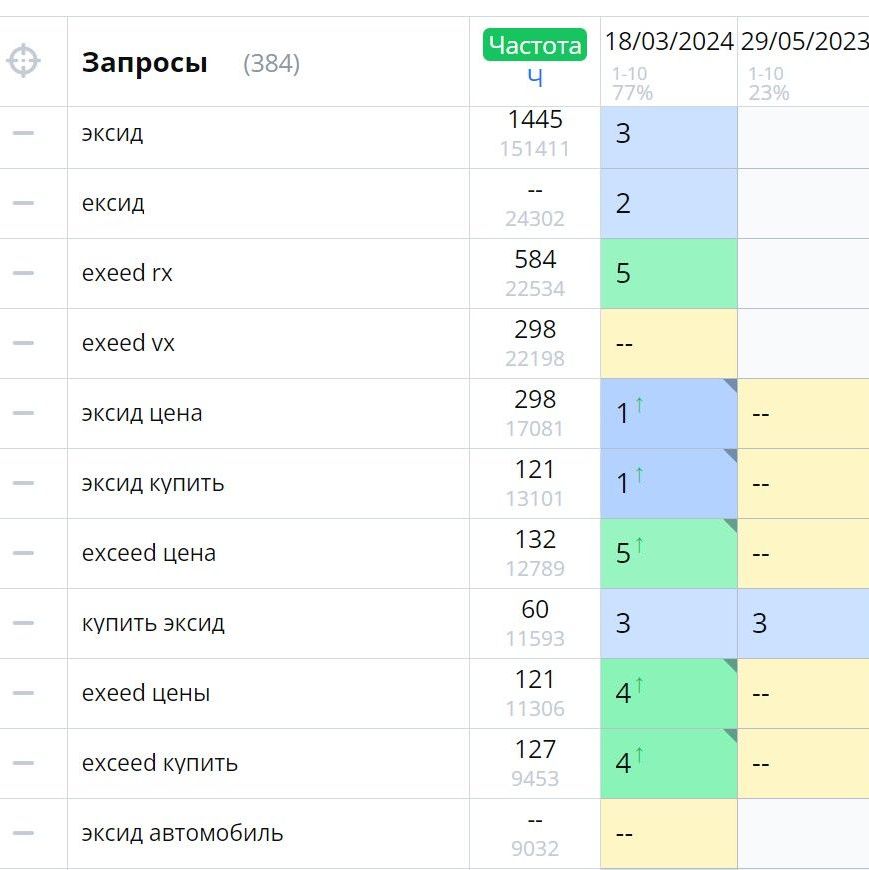869x870 pixels.
Task: Click the dash icon beside exeed rx
Action: [x=23, y=273]
